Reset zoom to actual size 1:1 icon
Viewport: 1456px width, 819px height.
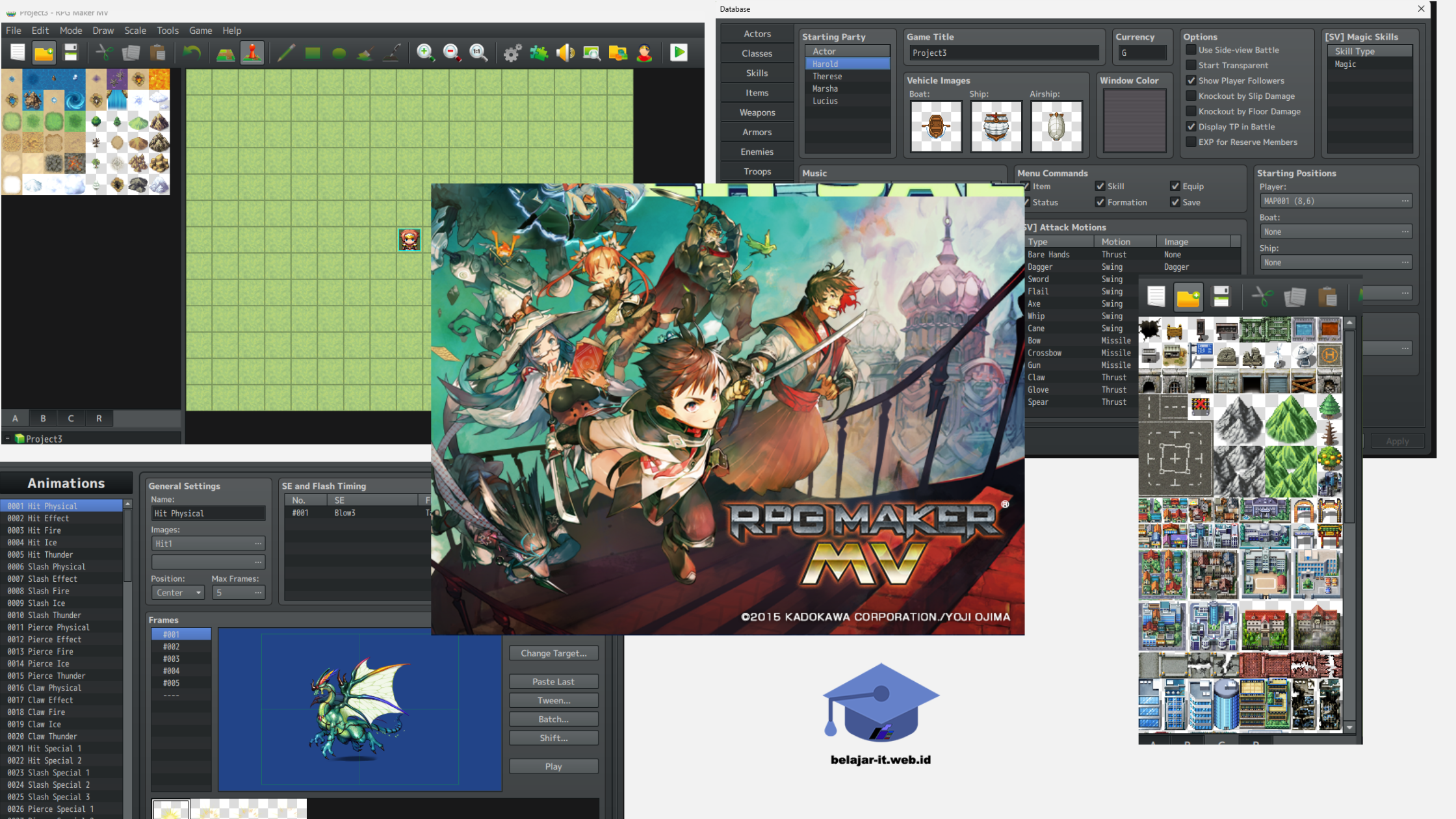pyautogui.click(x=478, y=53)
